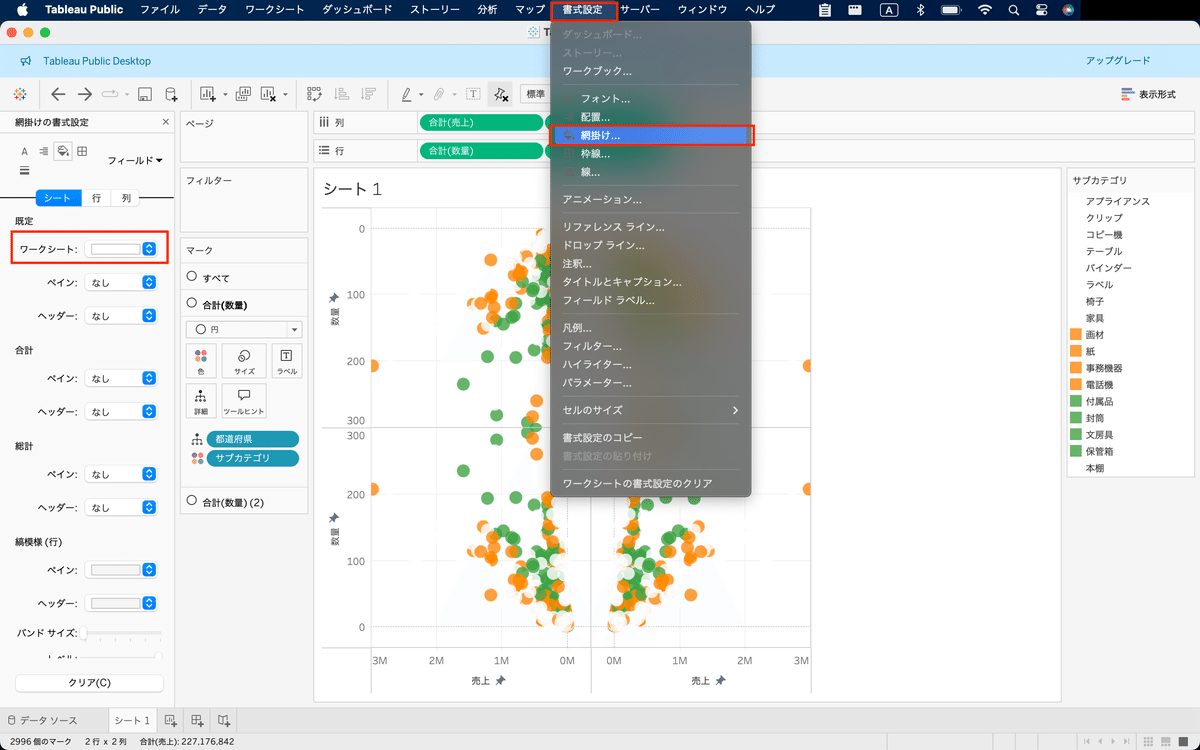This screenshot has height=750, width=1200.
Task: Open 表示形式 Show Me panel
Action: pos(1148,94)
